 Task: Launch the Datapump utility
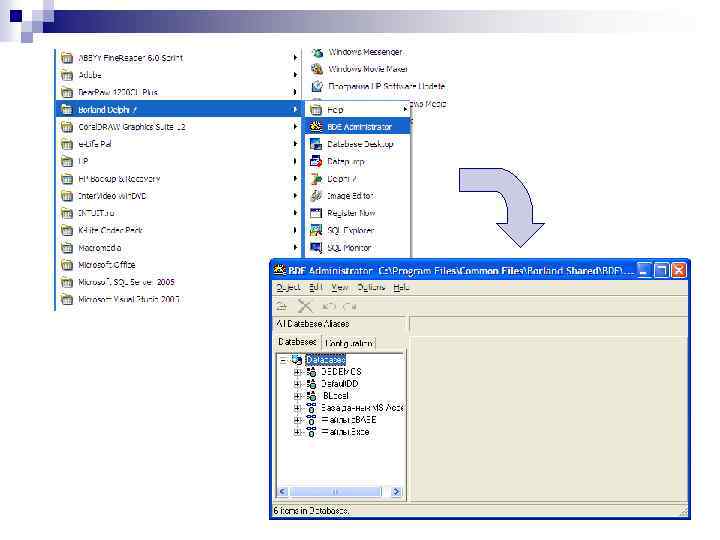pos(358,162)
